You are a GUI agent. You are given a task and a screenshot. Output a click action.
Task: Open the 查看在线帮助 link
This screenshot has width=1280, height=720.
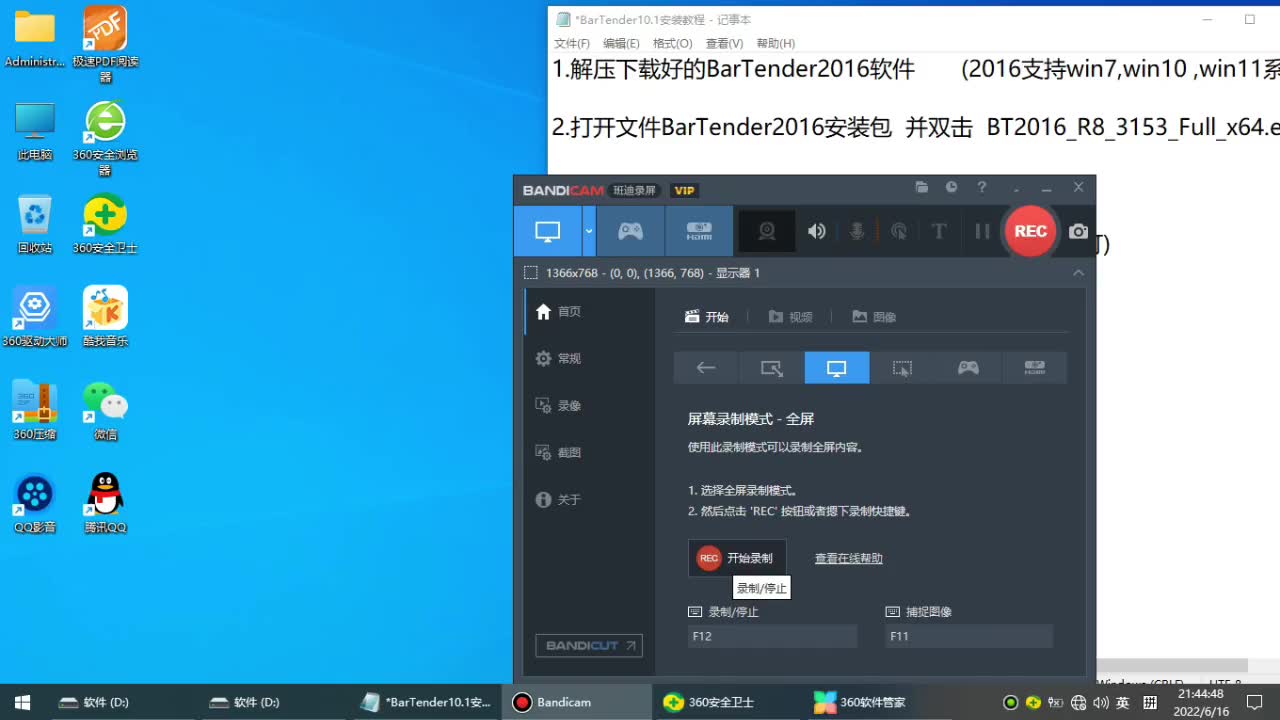pyautogui.click(x=848, y=559)
